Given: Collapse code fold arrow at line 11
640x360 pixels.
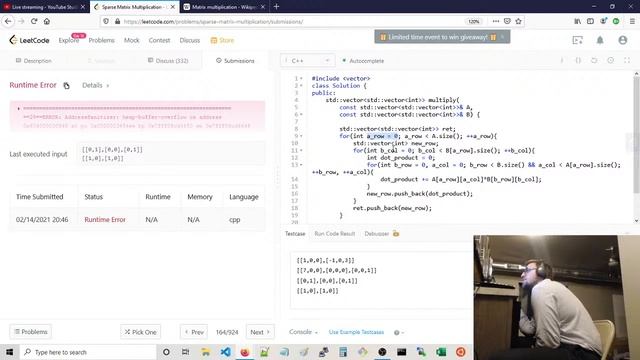Looking at the screenshot, I should click(x=302, y=150).
